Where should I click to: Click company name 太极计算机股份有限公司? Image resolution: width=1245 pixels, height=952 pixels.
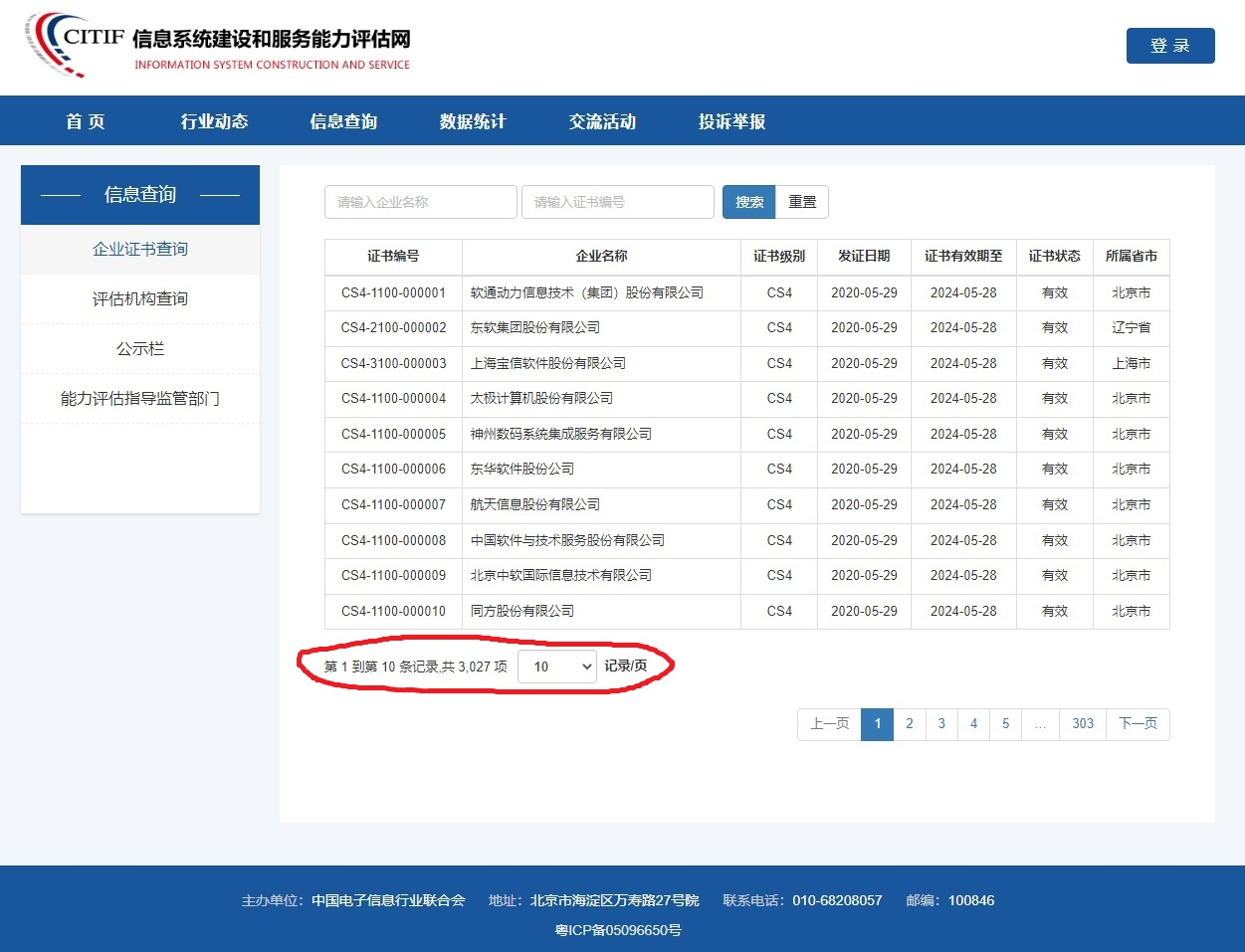click(541, 399)
